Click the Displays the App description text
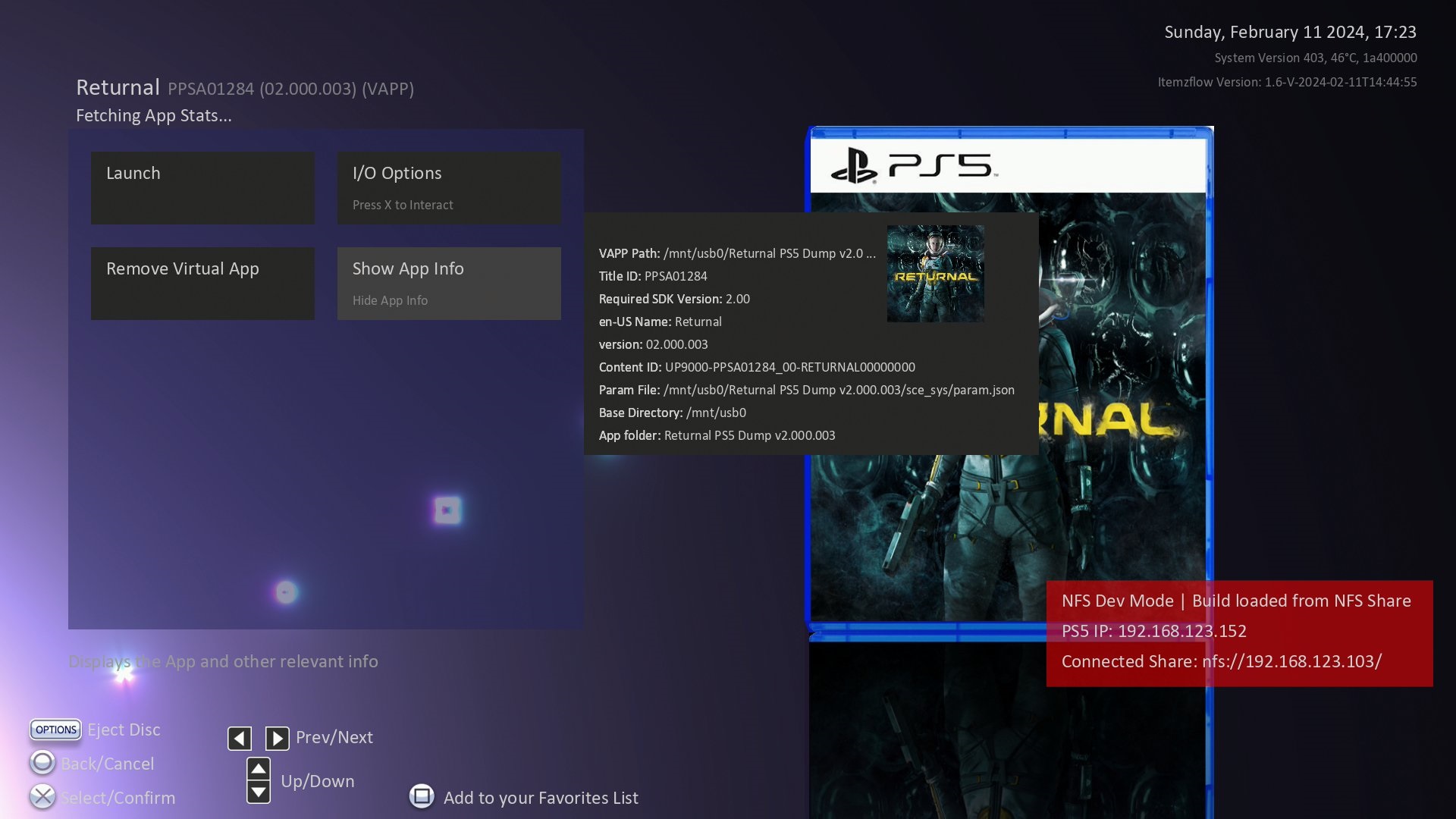1456x819 pixels. (223, 661)
